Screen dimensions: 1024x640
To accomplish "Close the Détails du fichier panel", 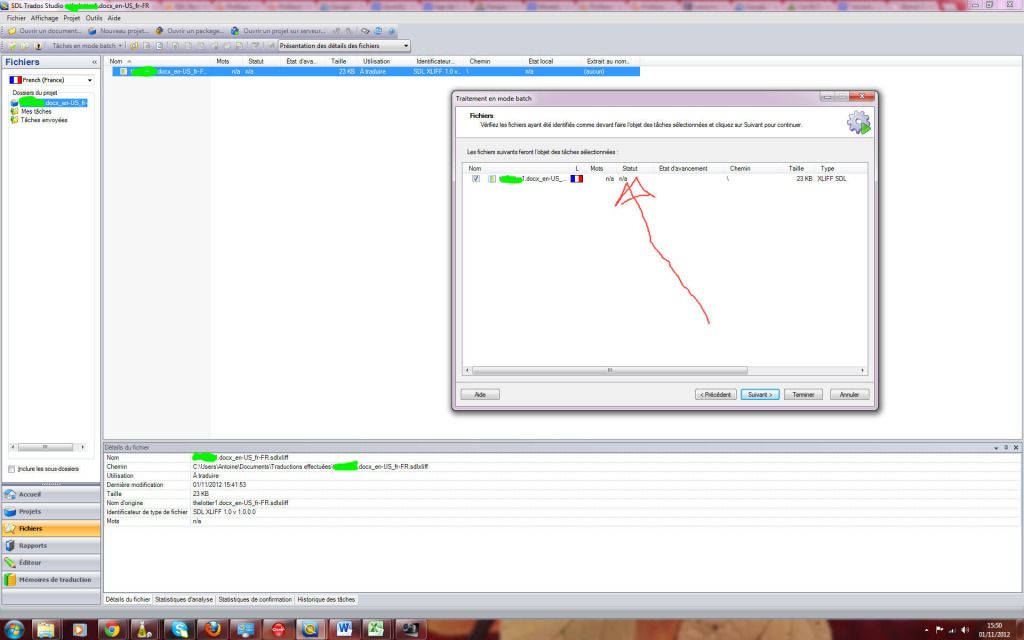I will (x=1016, y=447).
